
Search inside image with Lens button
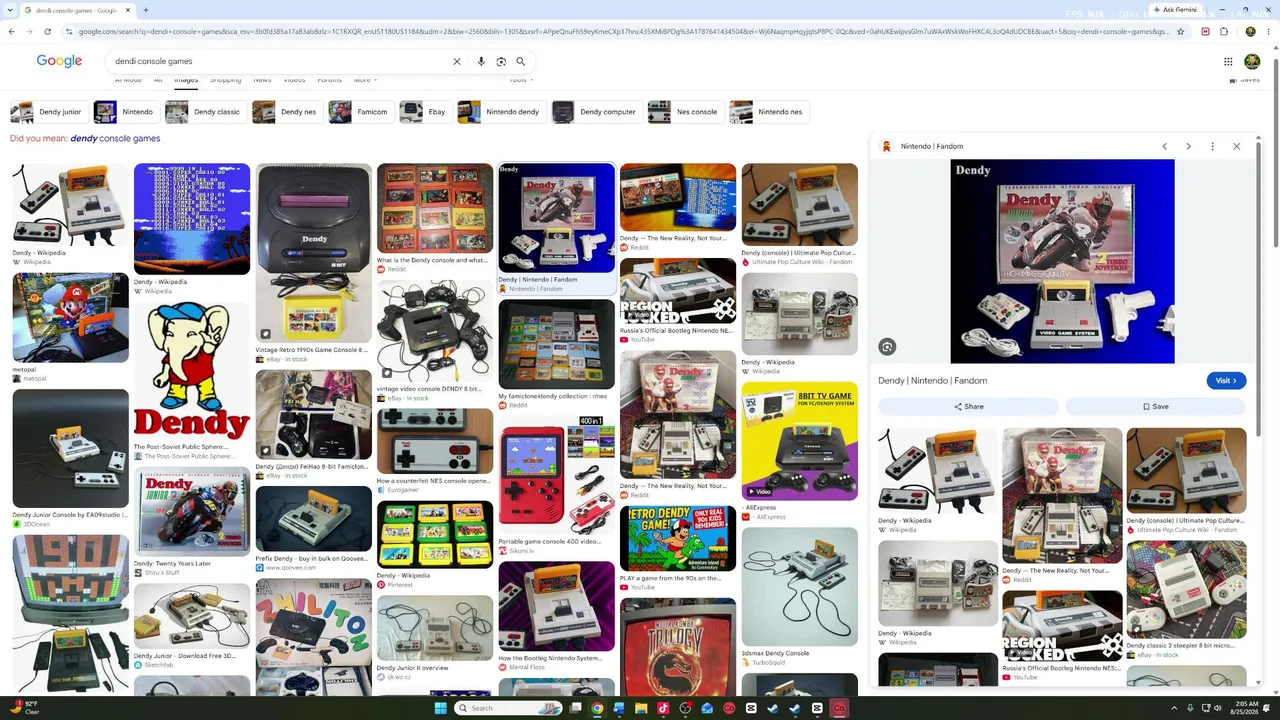(x=887, y=347)
